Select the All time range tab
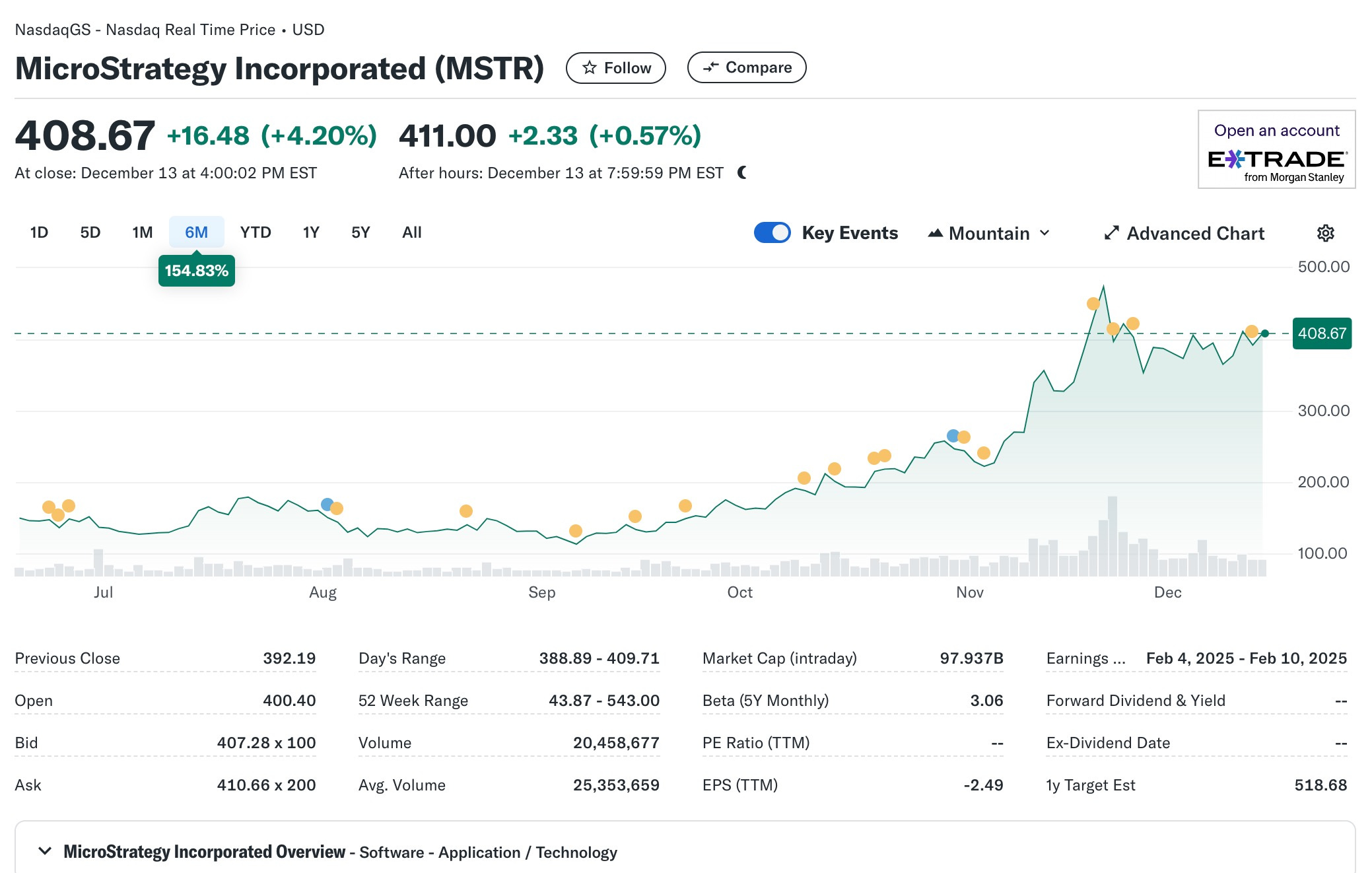Screen dimensions: 1372x873 click(x=411, y=232)
